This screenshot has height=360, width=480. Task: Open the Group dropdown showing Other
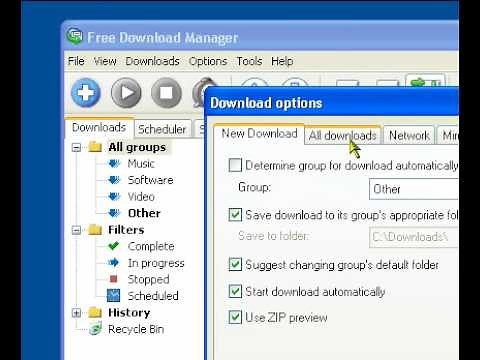pyautogui.click(x=414, y=189)
